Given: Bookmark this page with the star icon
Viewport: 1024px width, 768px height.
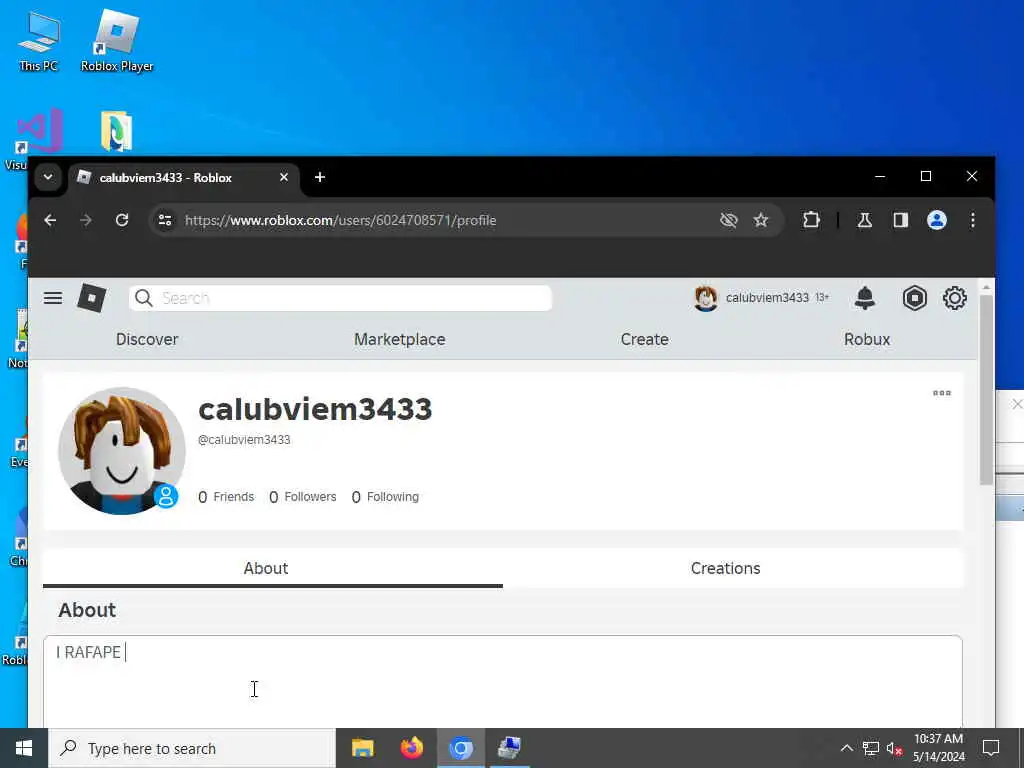Looking at the screenshot, I should pyautogui.click(x=761, y=220).
